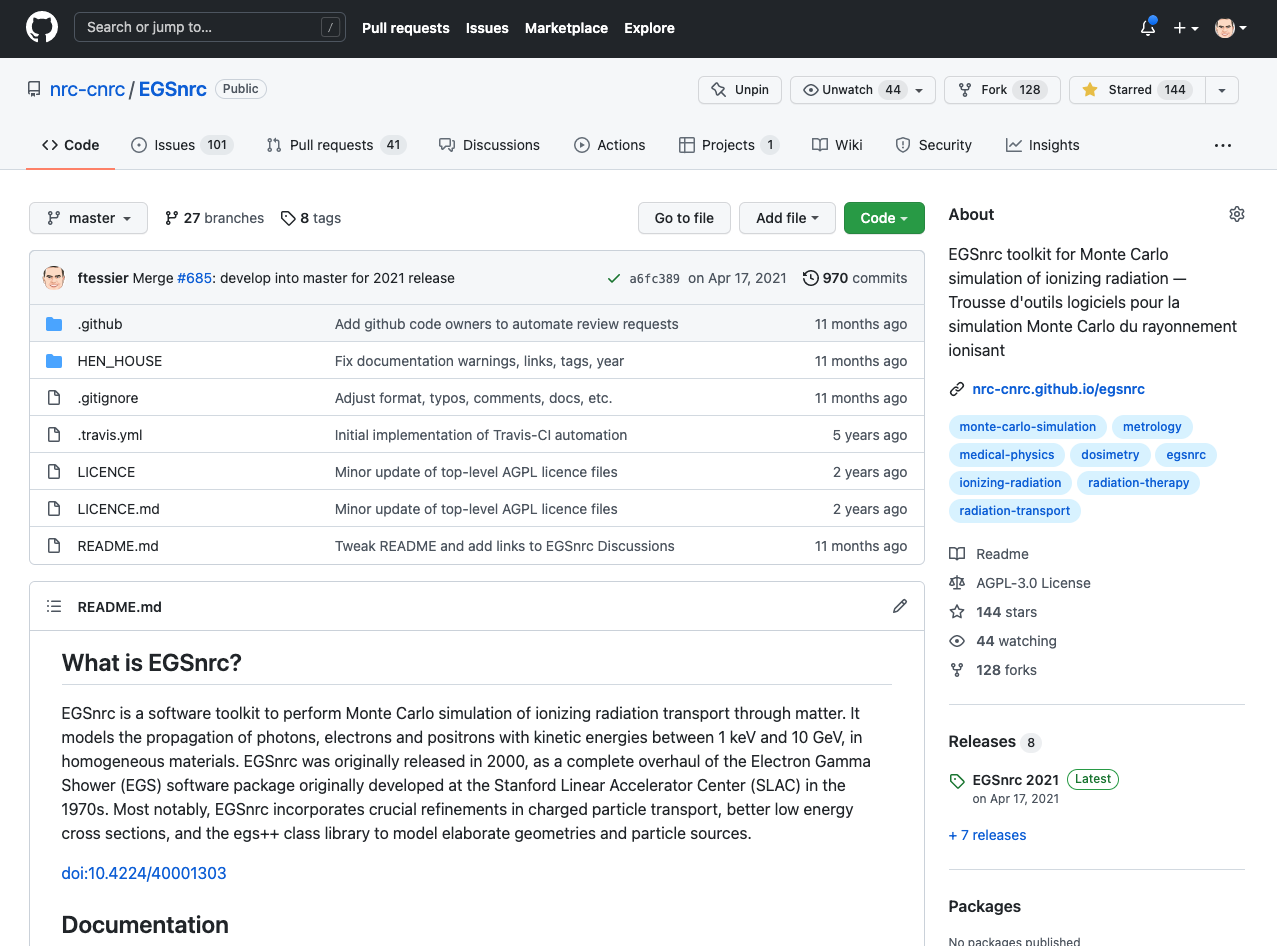Fork the repository

click(x=1002, y=90)
